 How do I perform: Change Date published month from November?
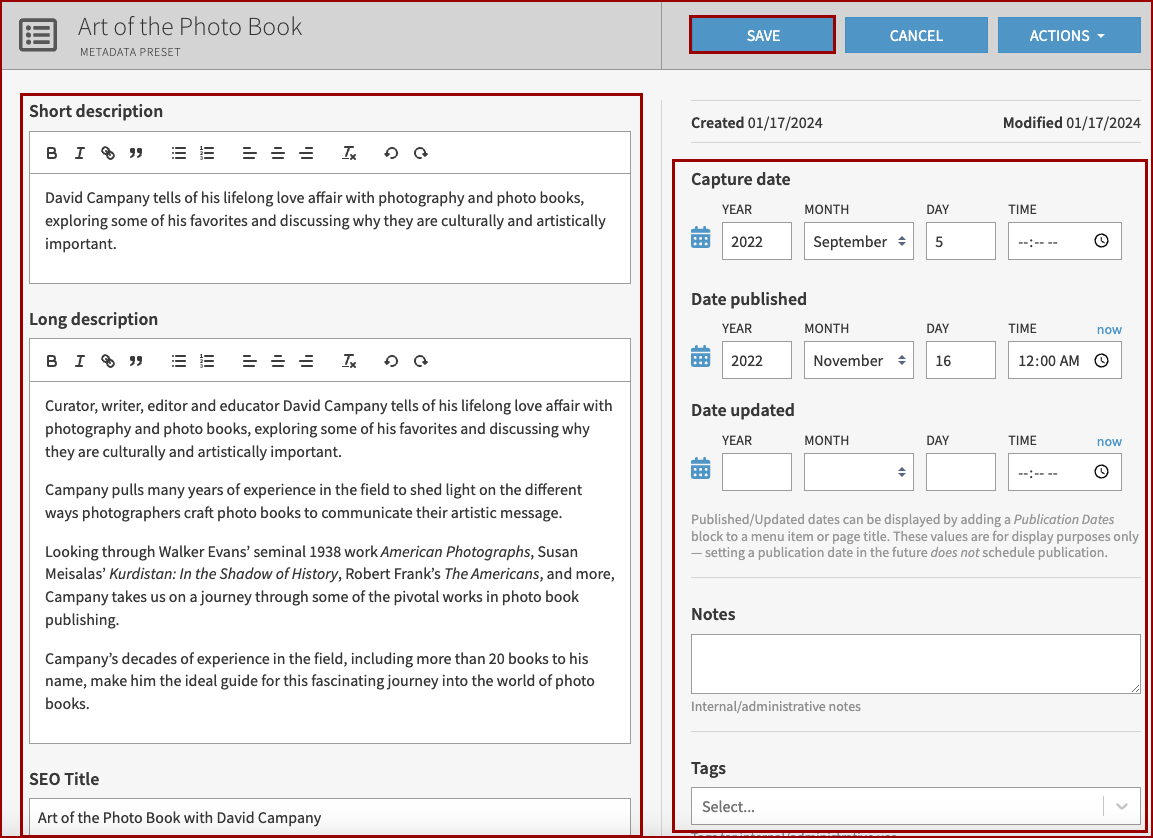click(x=858, y=360)
